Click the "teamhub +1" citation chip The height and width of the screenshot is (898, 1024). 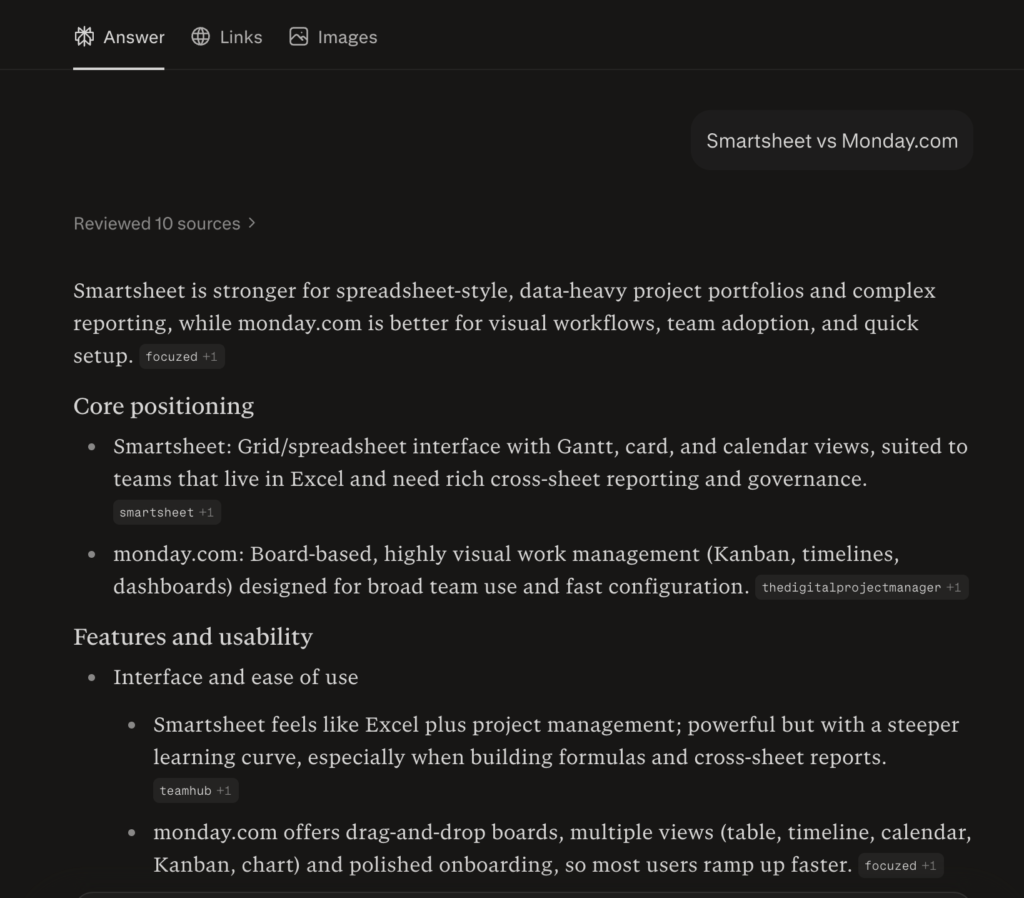[195, 790]
